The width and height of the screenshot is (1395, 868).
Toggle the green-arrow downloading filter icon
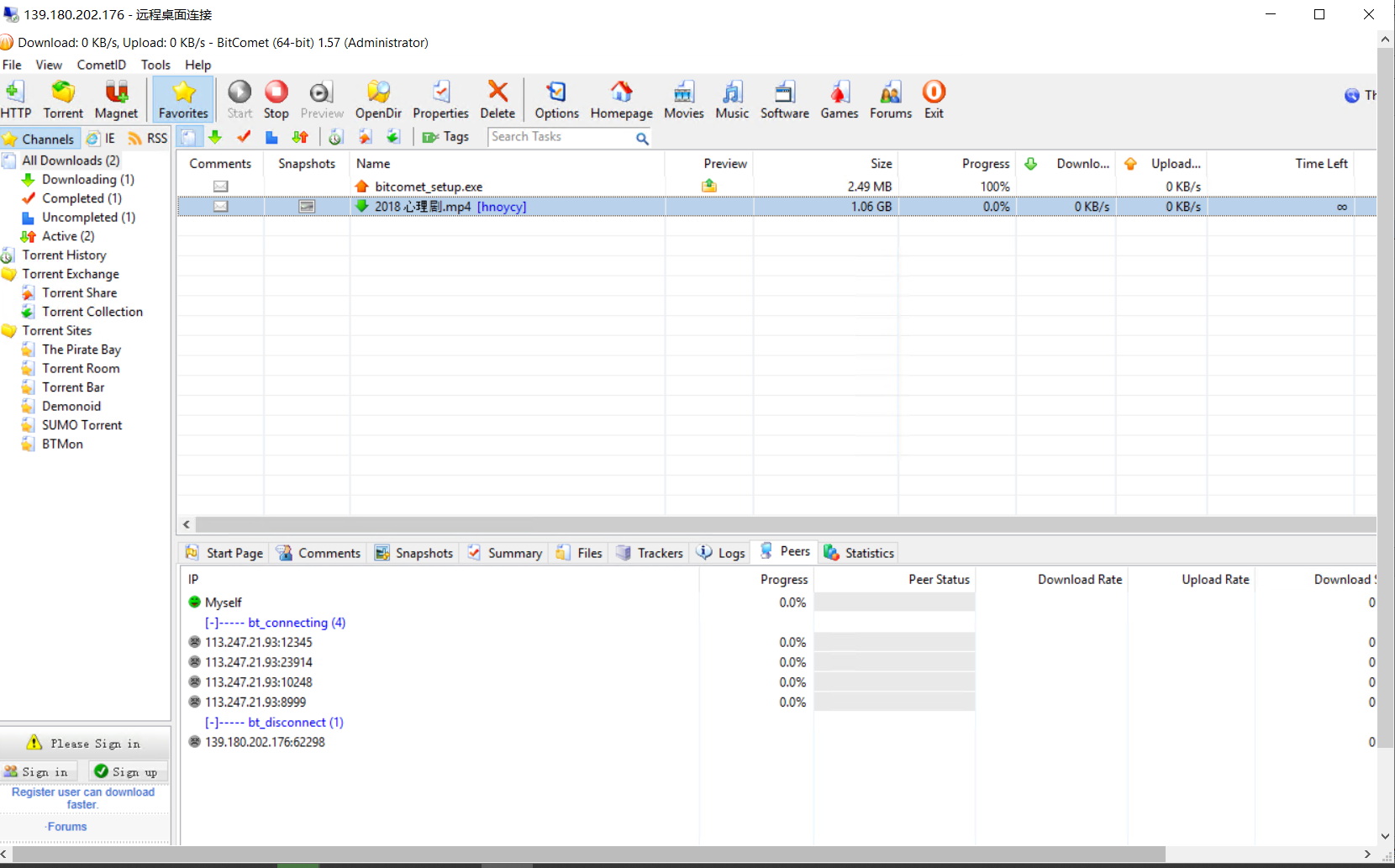click(215, 137)
